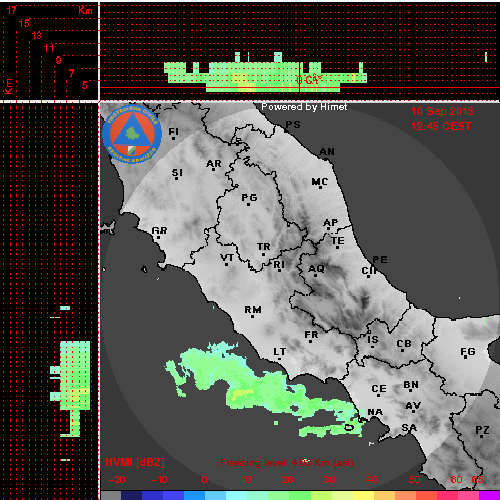Click the Protezione Civile Abruzzo logo

tap(132, 134)
